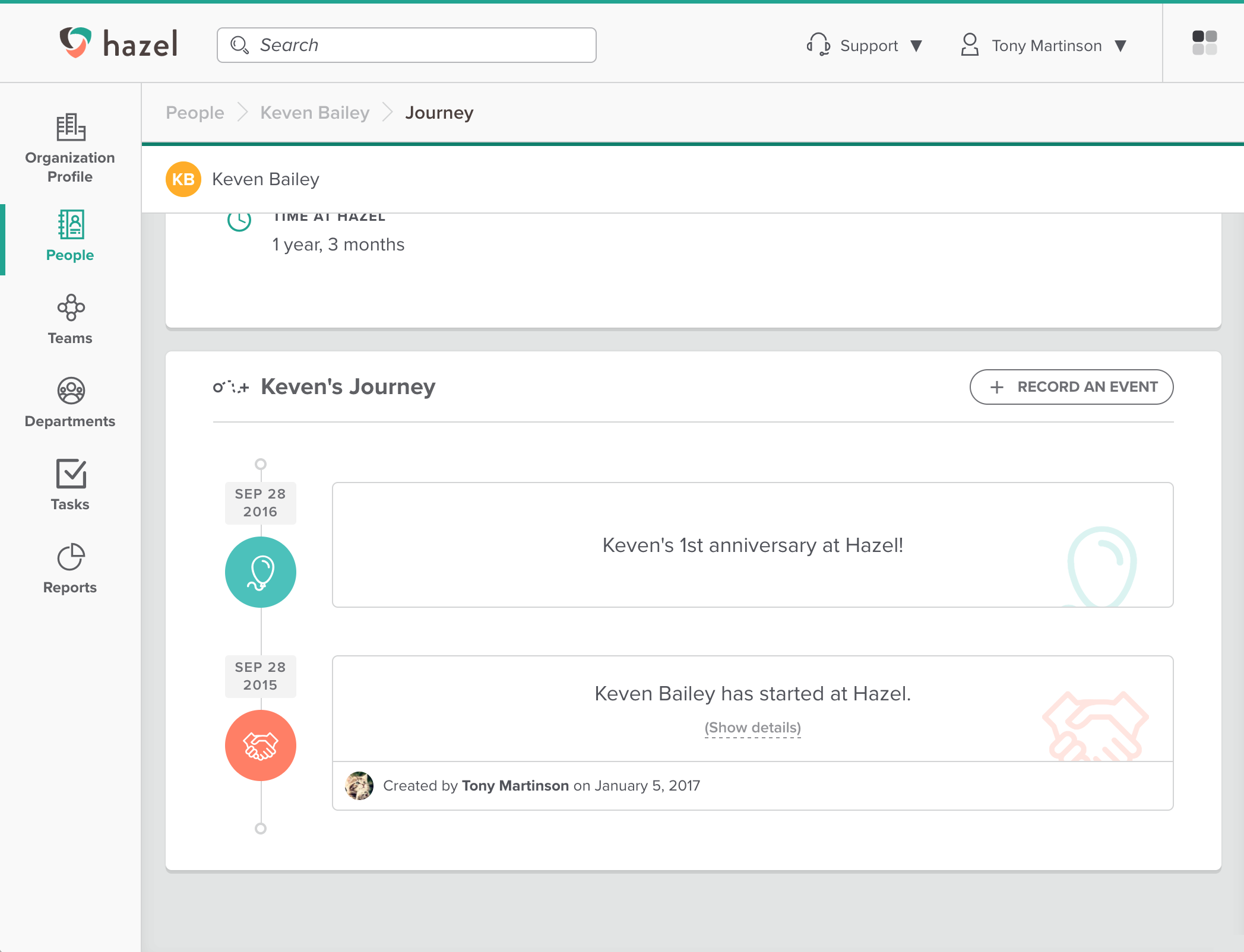Expand the Tony Martinson account dropdown arrow

click(x=1120, y=46)
